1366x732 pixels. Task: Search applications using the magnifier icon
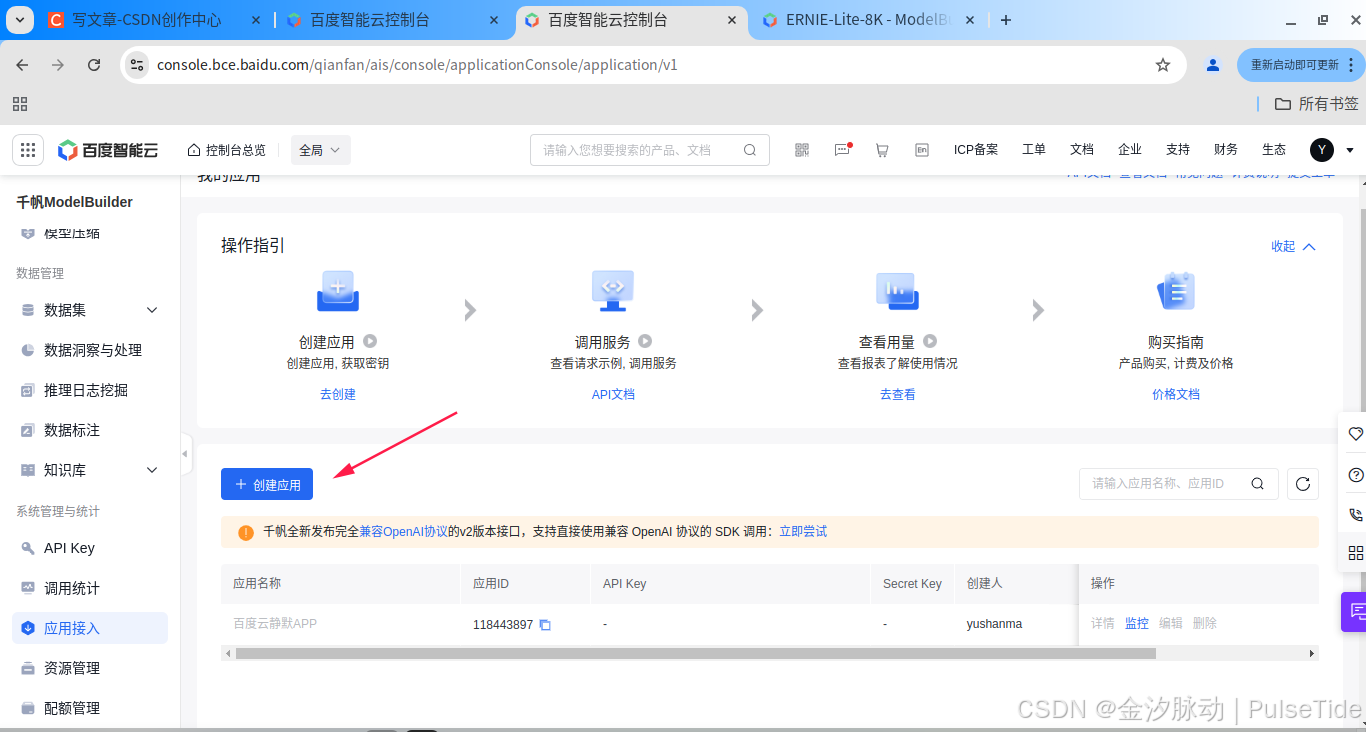(x=1258, y=484)
